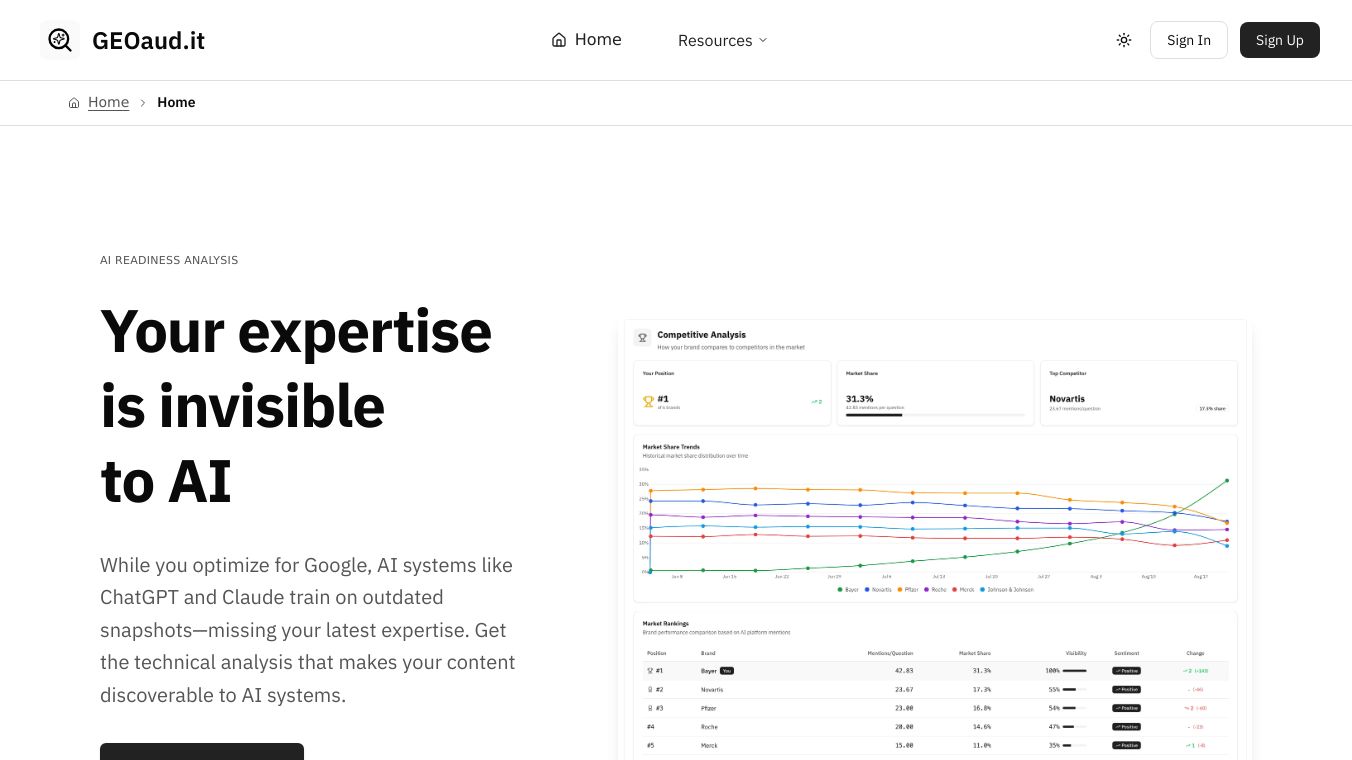Click the breadcrumb chevron separator
1352x760 pixels.
pyautogui.click(x=143, y=103)
